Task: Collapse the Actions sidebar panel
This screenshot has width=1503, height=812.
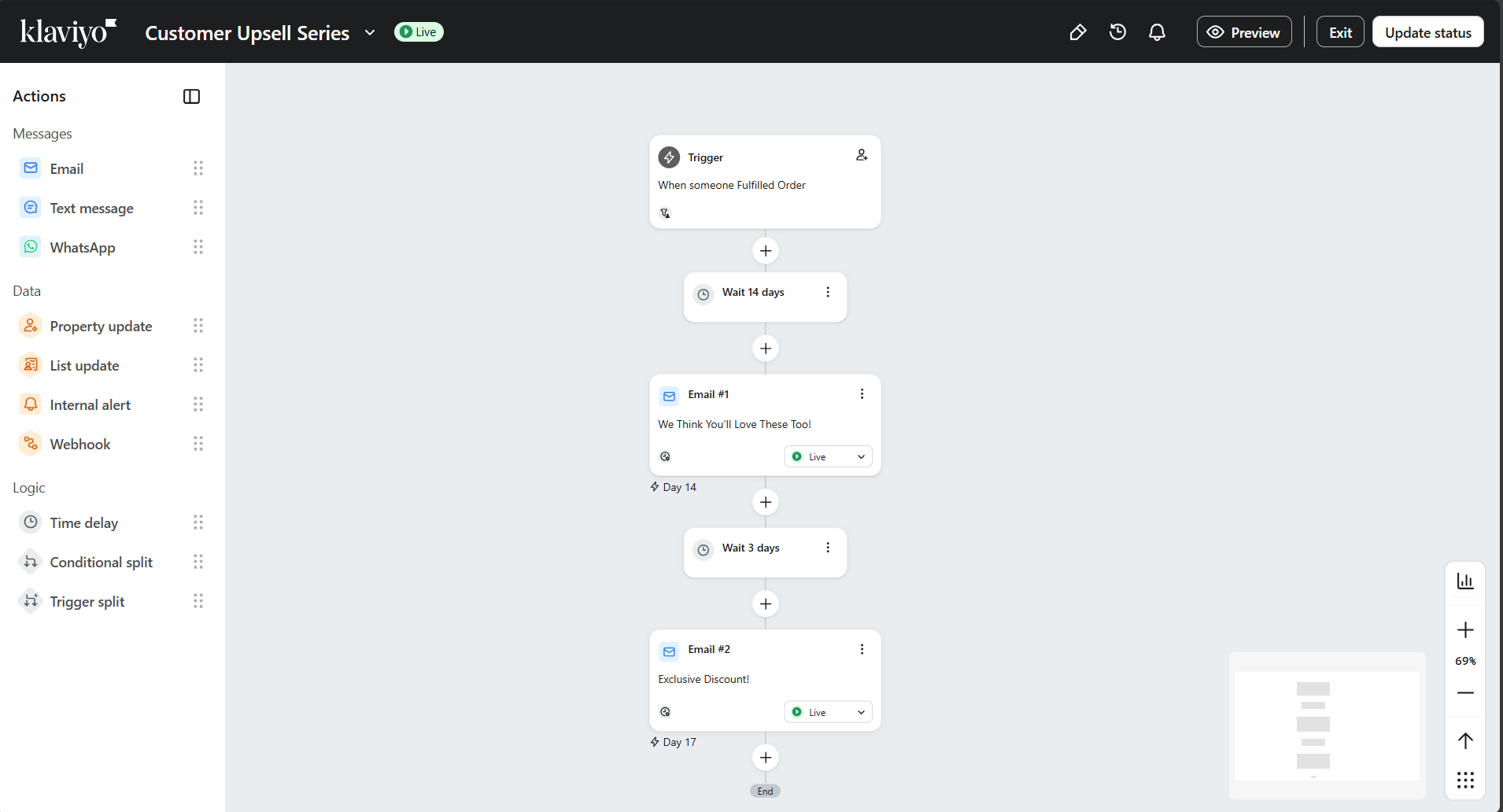Action: pos(191,96)
